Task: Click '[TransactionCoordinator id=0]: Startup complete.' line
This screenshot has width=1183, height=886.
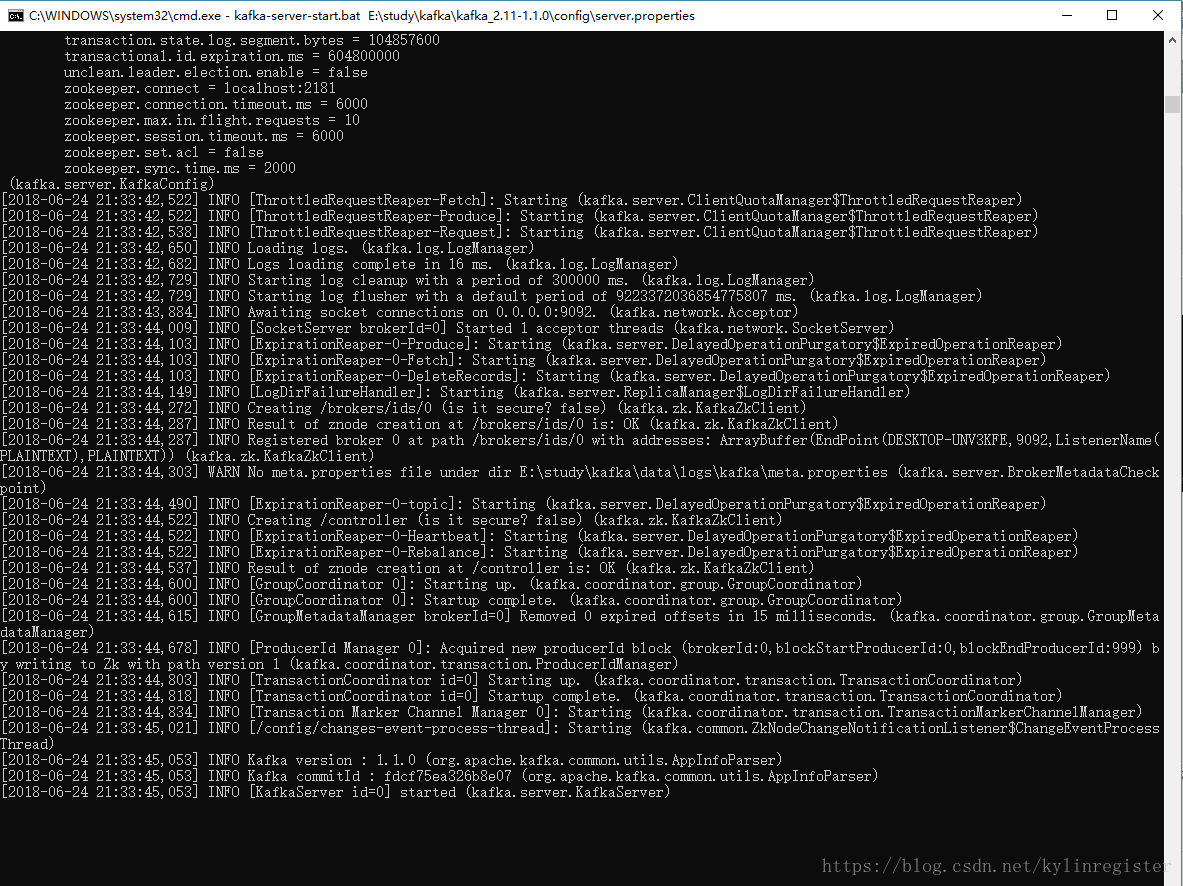Action: [x=531, y=697]
